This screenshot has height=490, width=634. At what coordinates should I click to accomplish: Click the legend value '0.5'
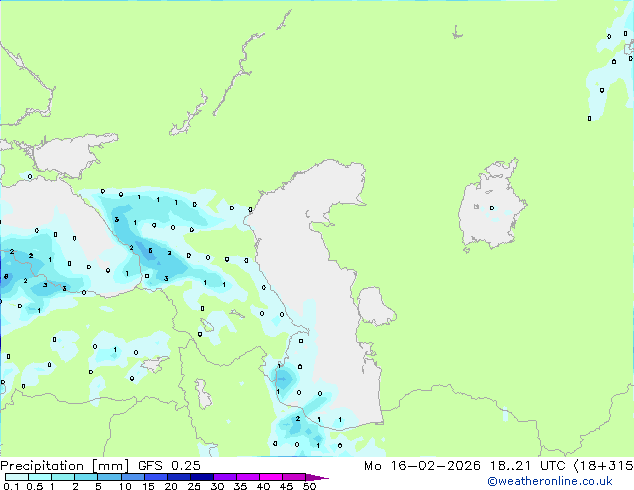tap(35, 486)
